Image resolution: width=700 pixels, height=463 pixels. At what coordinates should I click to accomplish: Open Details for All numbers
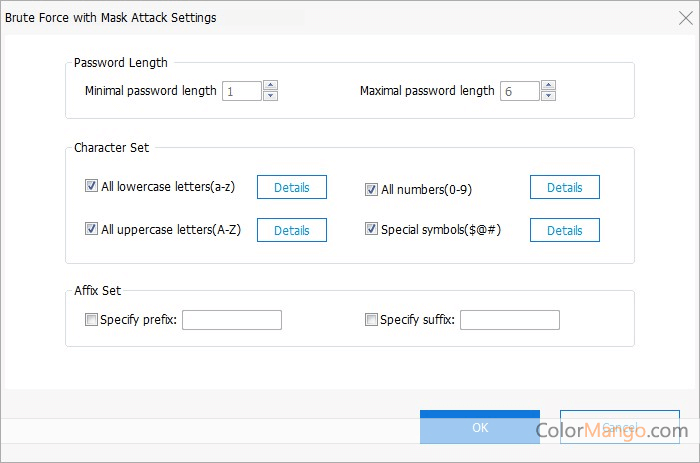pyautogui.click(x=564, y=187)
